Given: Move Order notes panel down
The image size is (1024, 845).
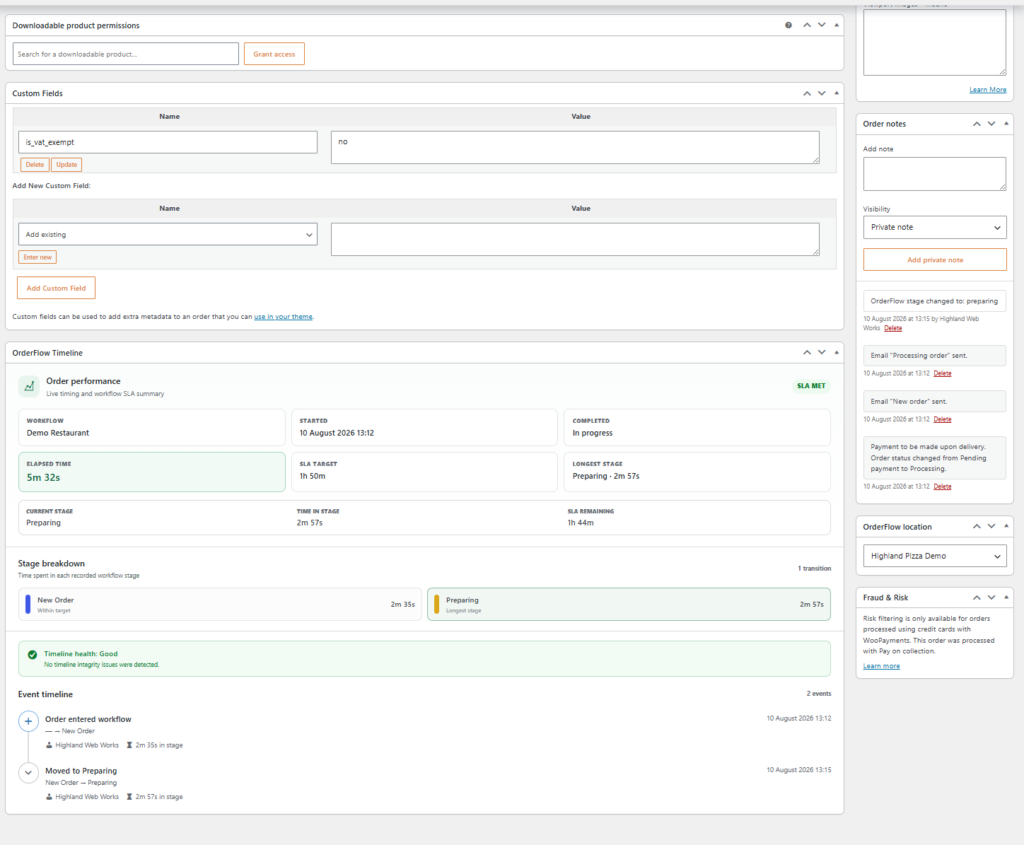Looking at the screenshot, I should tap(991, 124).
